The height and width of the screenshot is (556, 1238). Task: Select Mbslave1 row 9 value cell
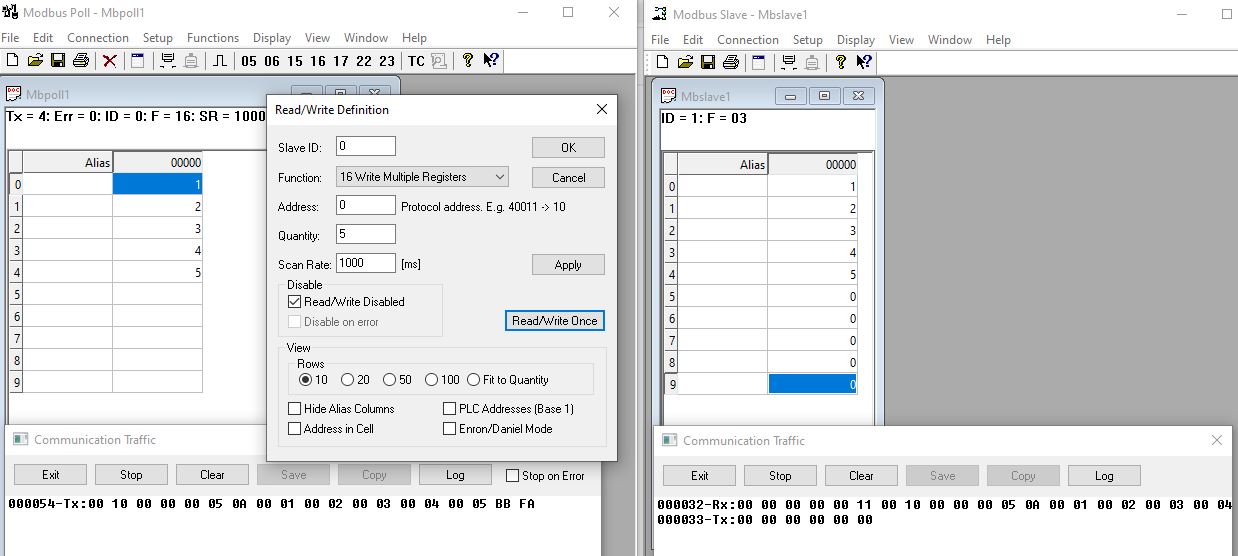coord(812,384)
